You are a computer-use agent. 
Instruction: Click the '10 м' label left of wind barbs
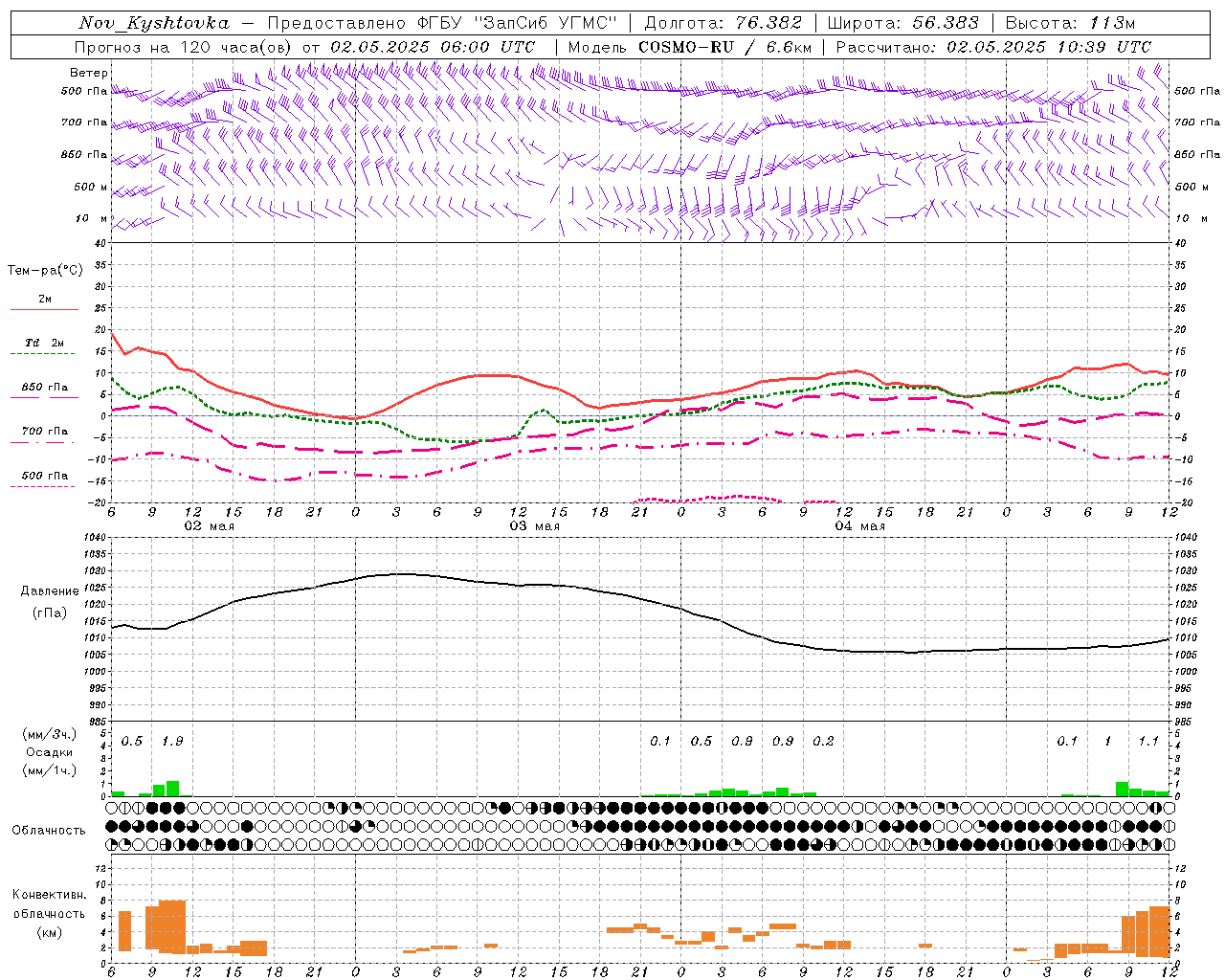point(92,218)
